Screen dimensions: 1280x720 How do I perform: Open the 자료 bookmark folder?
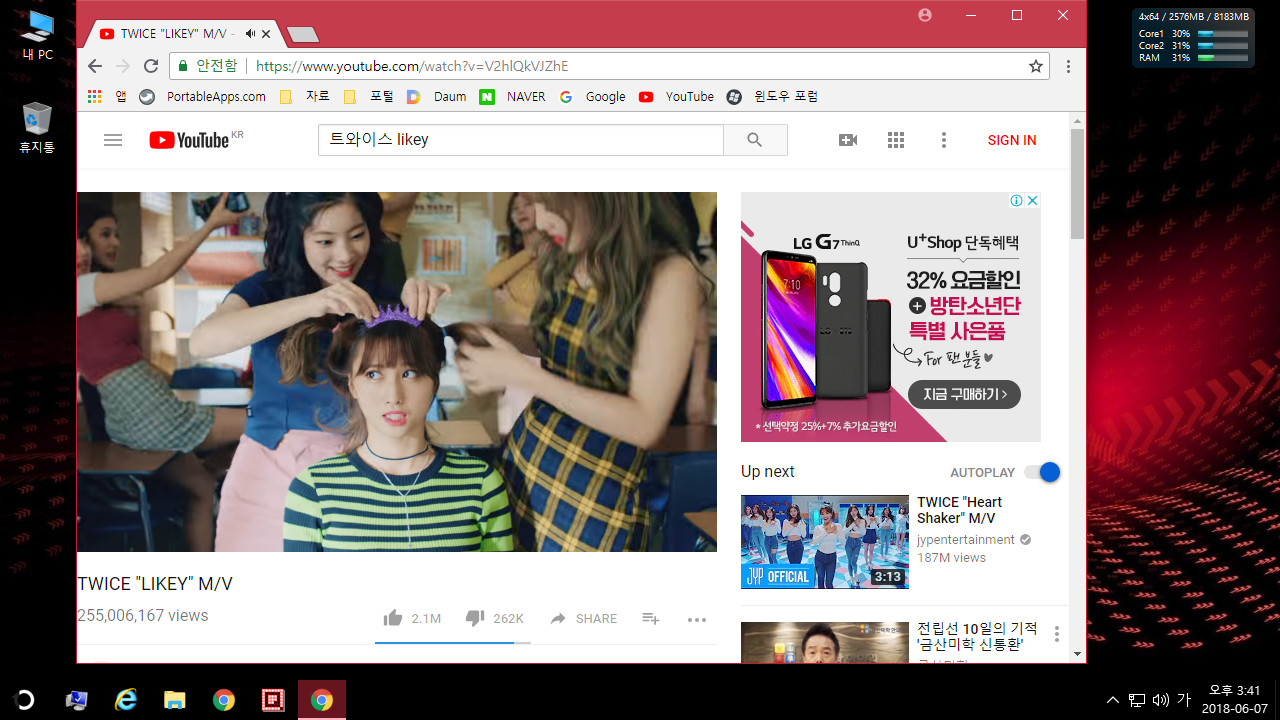(305, 97)
